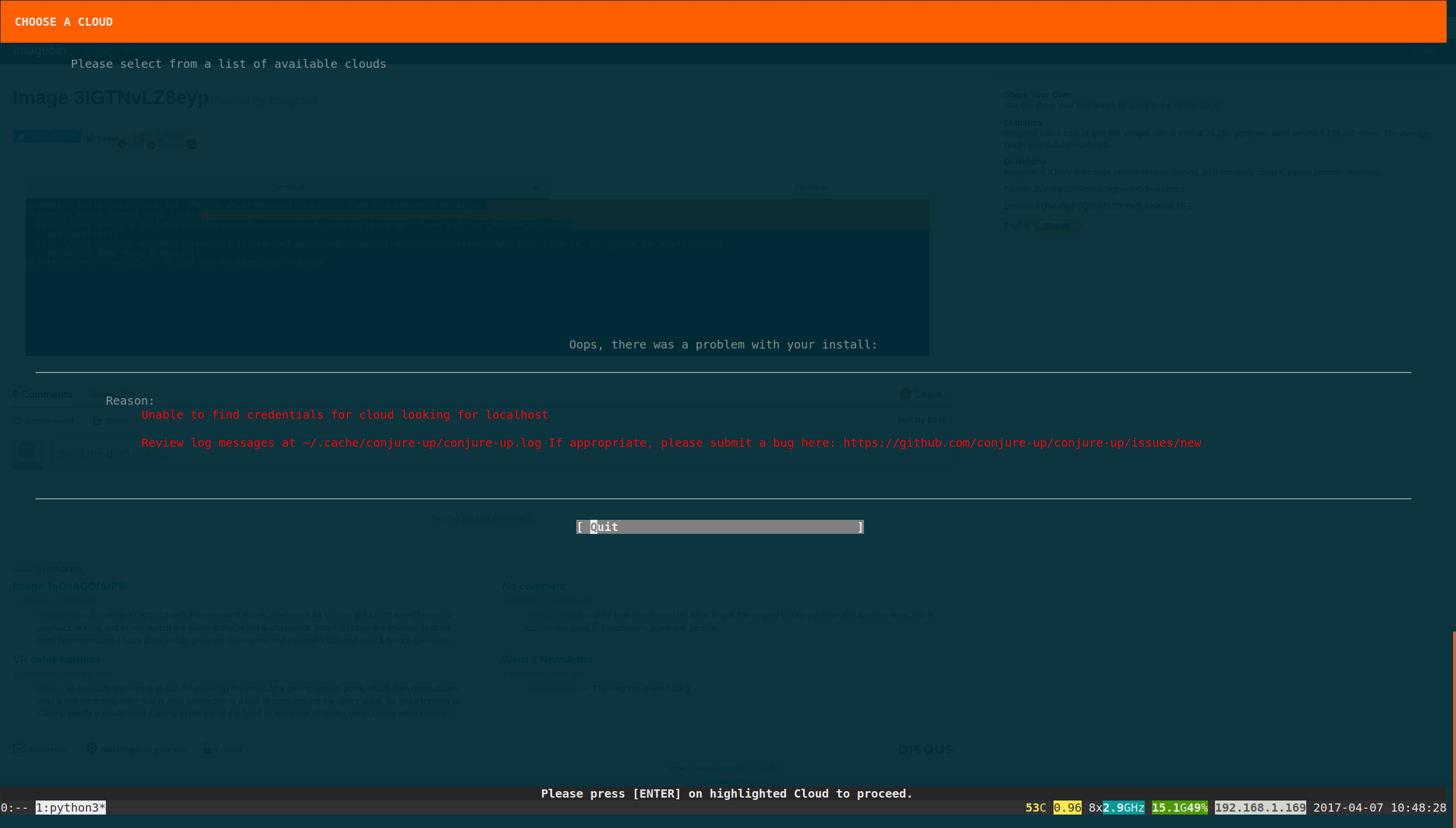Click 'Please select from a list of available clouds'

229,64
